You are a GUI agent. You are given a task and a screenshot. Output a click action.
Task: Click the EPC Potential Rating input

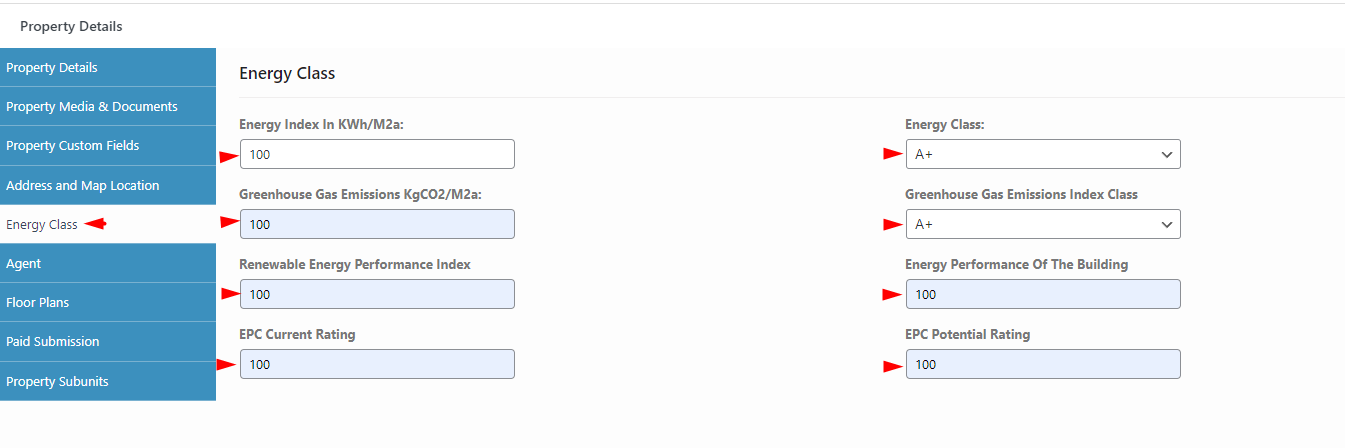[x=1043, y=364]
